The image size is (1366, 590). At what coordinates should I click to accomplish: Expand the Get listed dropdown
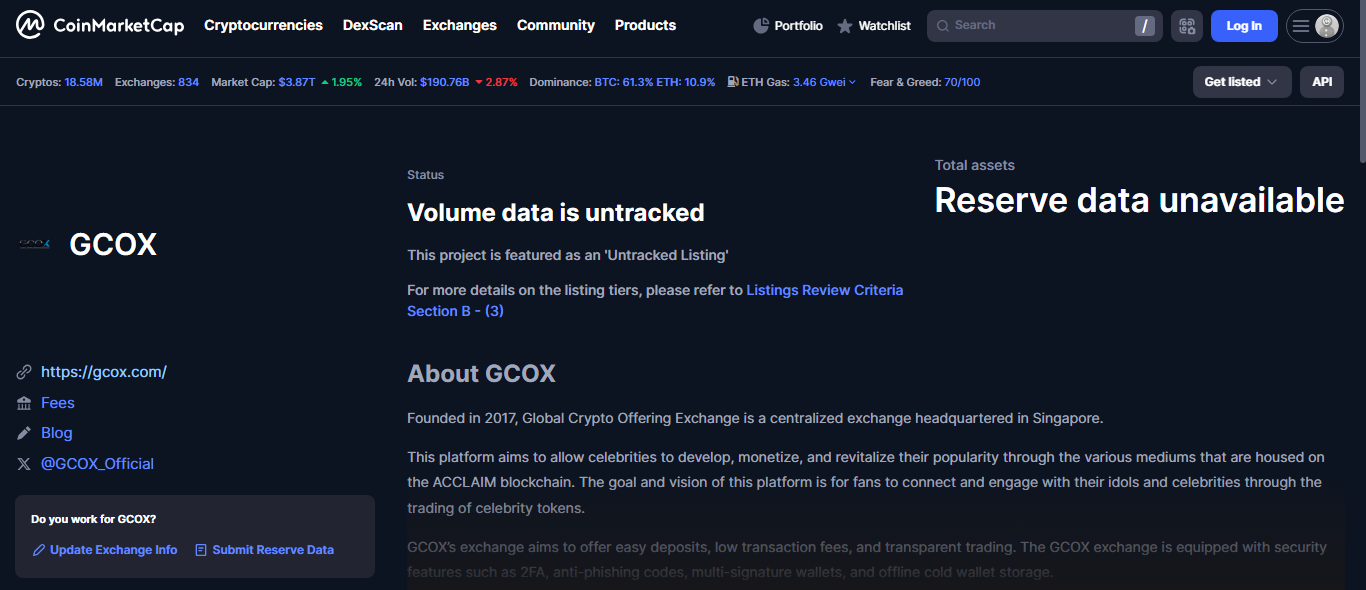[x=1241, y=82]
